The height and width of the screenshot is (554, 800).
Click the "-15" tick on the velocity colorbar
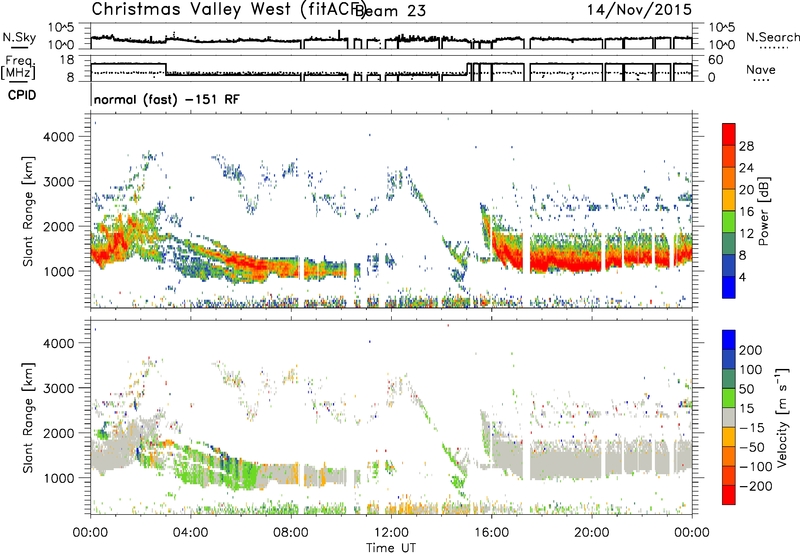752,428
